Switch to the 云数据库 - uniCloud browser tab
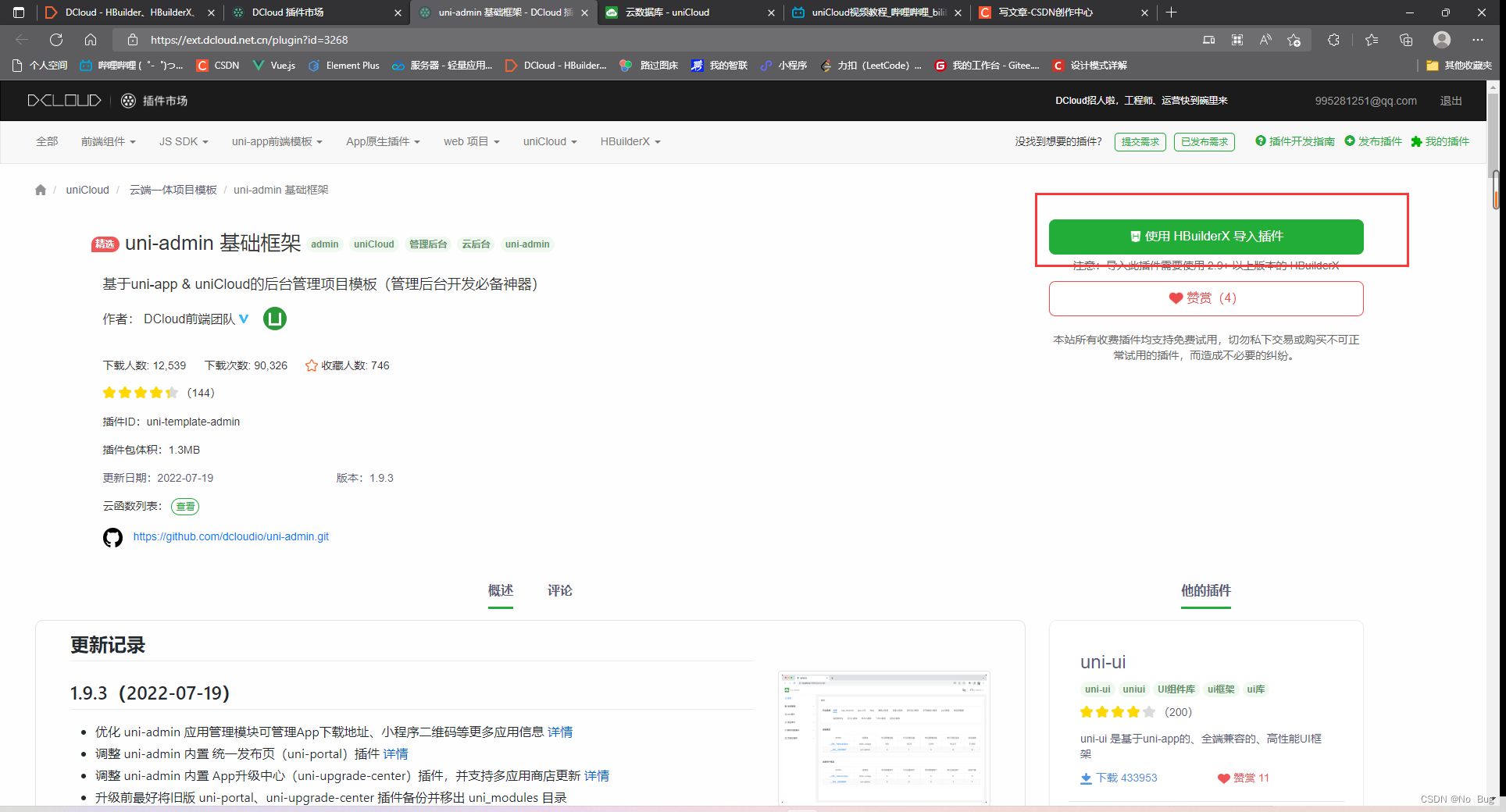This screenshot has width=1506, height=812. pos(690,12)
